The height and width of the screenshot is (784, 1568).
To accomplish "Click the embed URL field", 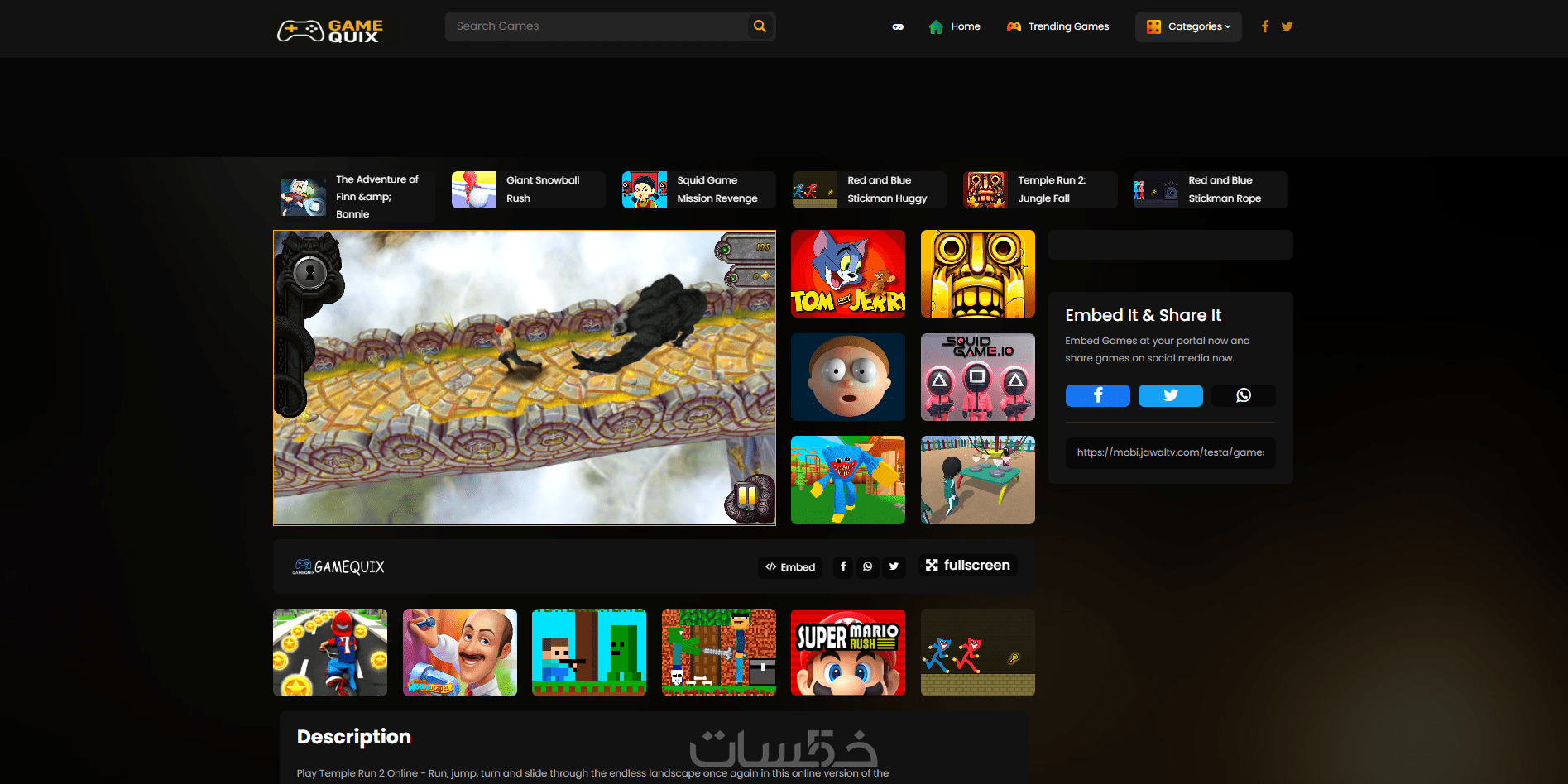I will pyautogui.click(x=1170, y=452).
